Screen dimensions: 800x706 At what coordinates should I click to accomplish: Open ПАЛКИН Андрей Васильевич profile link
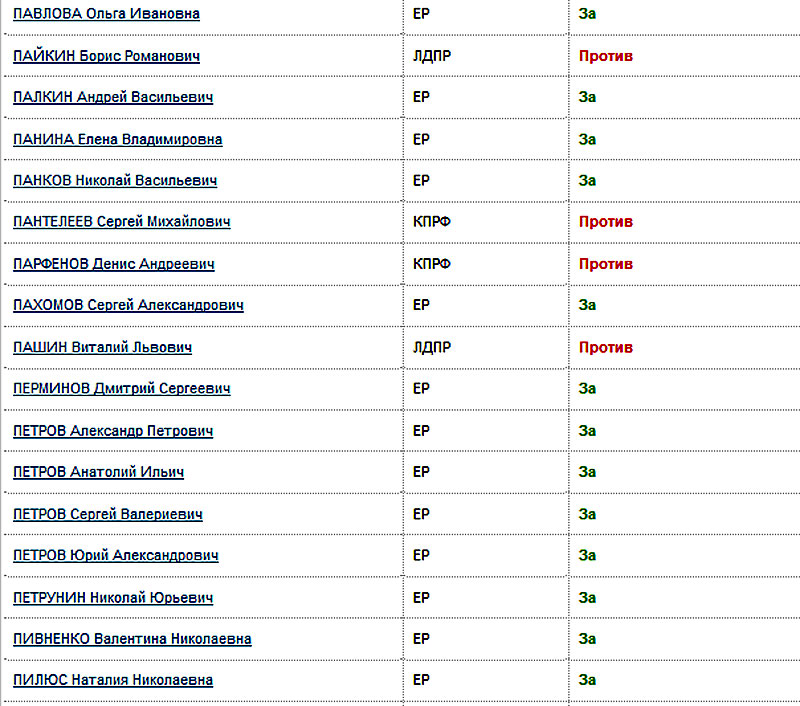[x=113, y=98]
